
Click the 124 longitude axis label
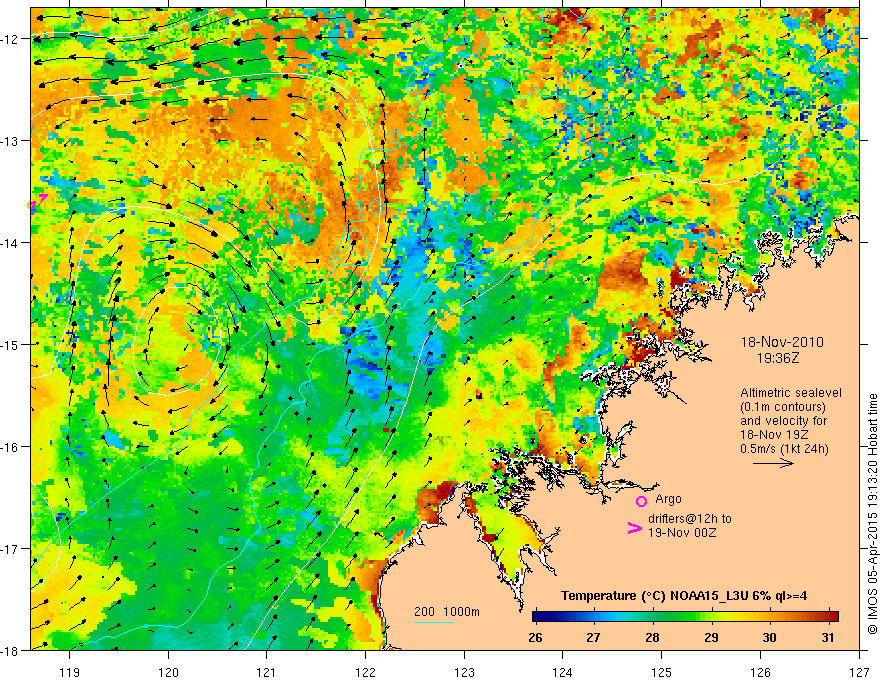(563, 672)
